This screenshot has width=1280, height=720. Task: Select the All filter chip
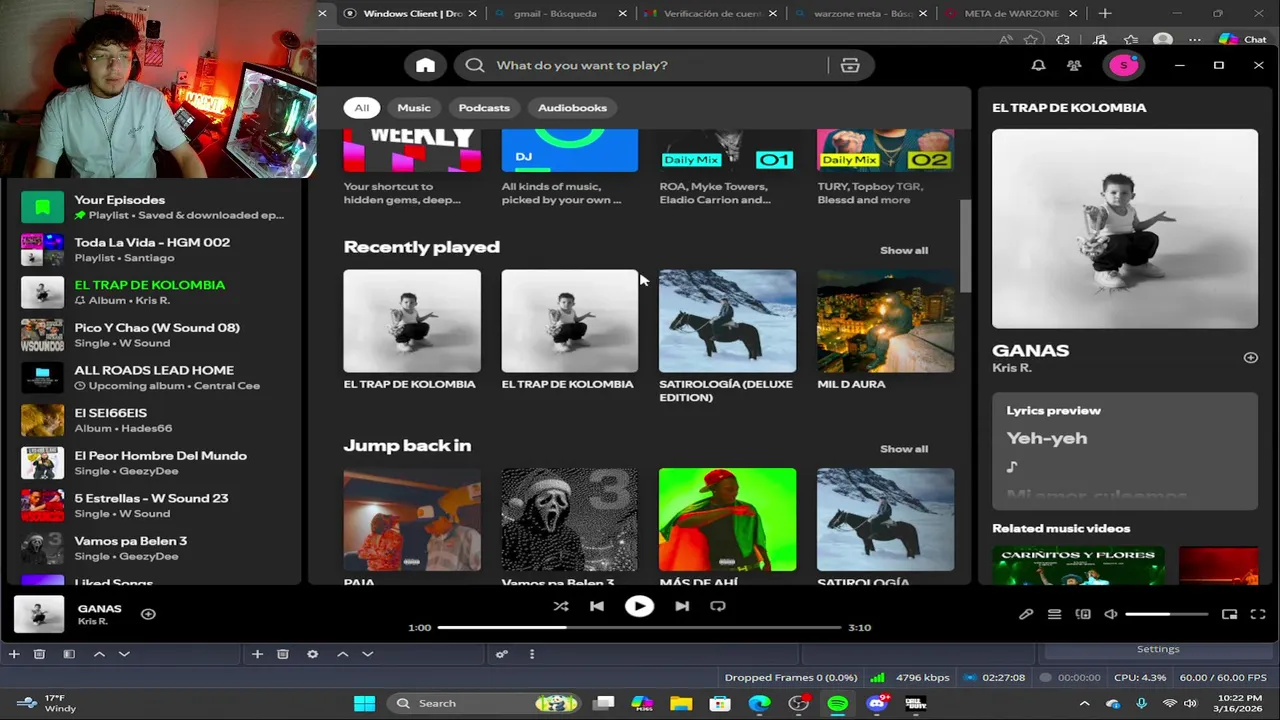pyautogui.click(x=361, y=108)
